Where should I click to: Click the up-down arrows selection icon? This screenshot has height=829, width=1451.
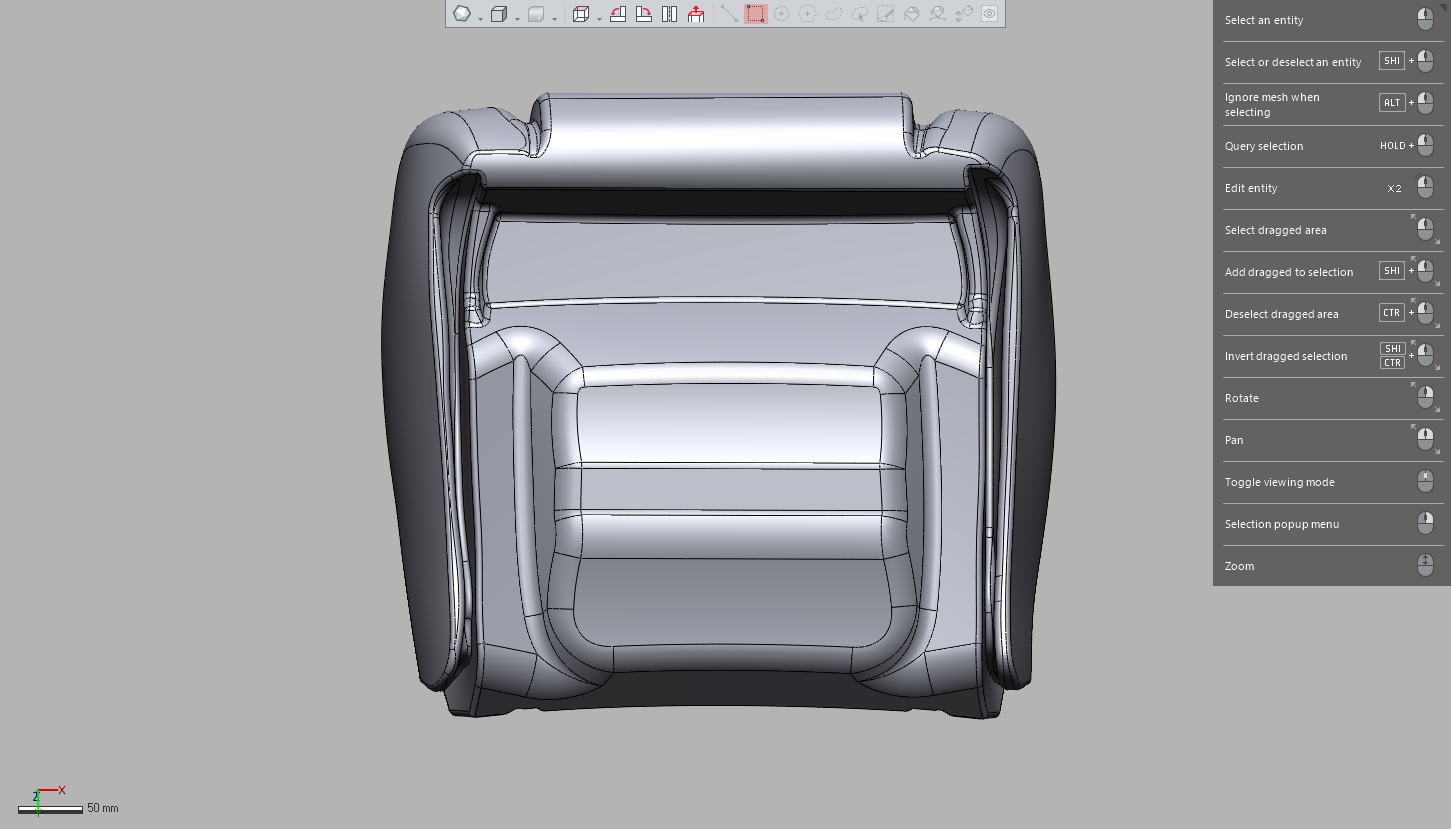pyautogui.click(x=964, y=14)
